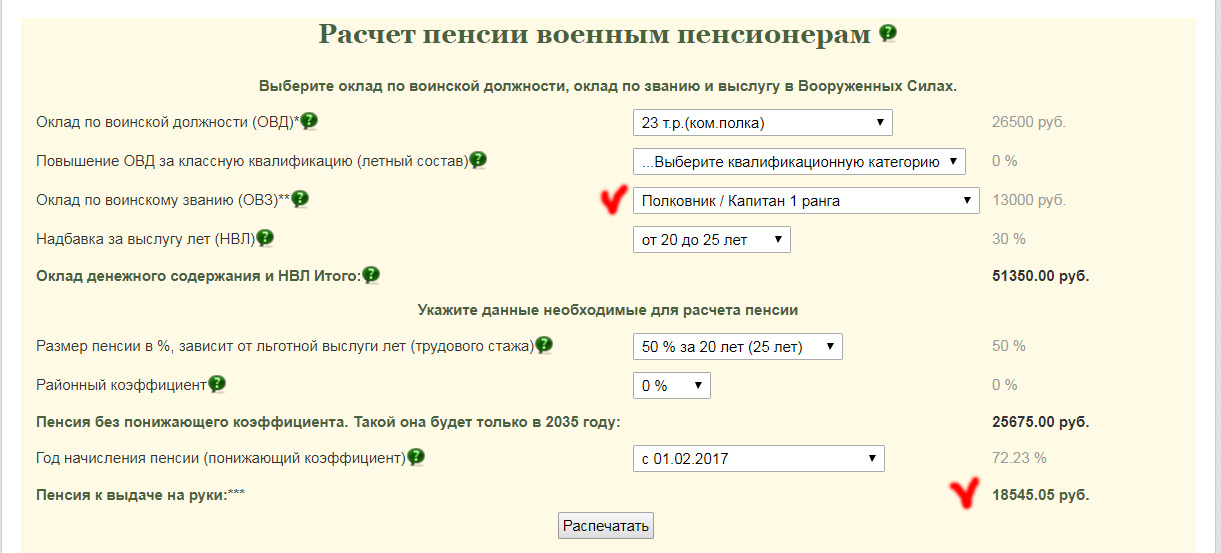
Task: Open the с 01.02.2017 year selection dropdown
Action: click(758, 459)
